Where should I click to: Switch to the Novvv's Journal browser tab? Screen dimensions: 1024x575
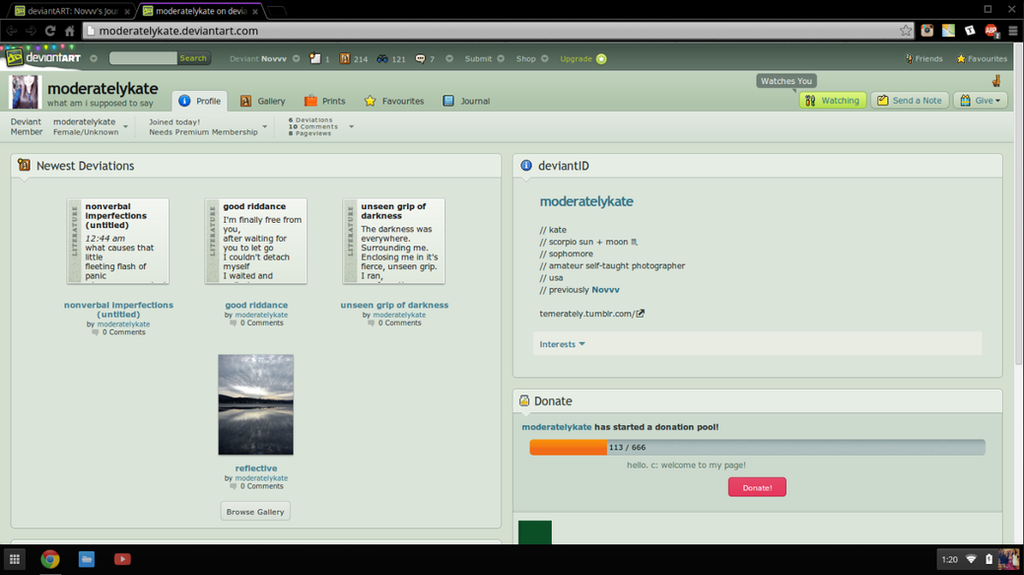coord(71,11)
